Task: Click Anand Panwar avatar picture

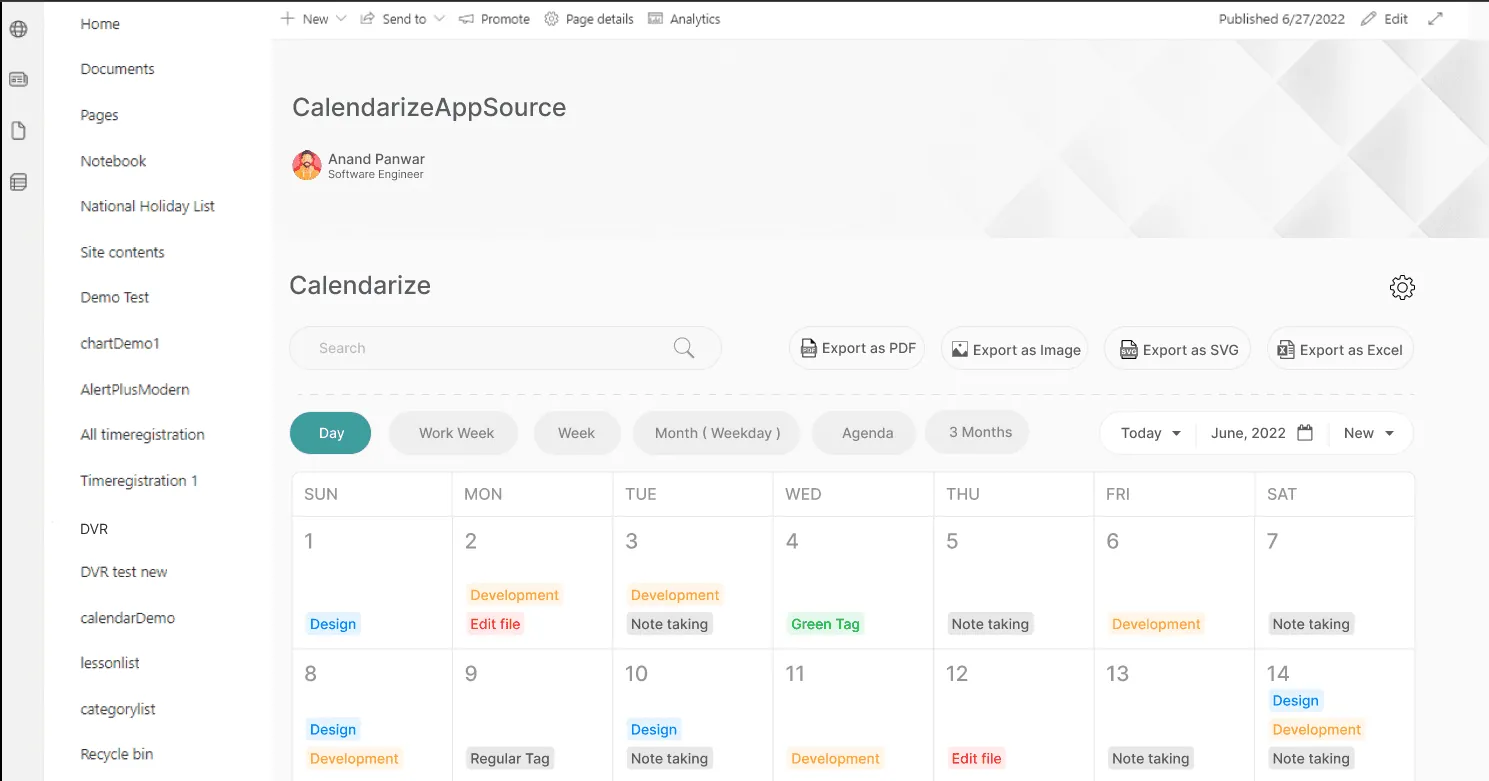Action: [307, 165]
